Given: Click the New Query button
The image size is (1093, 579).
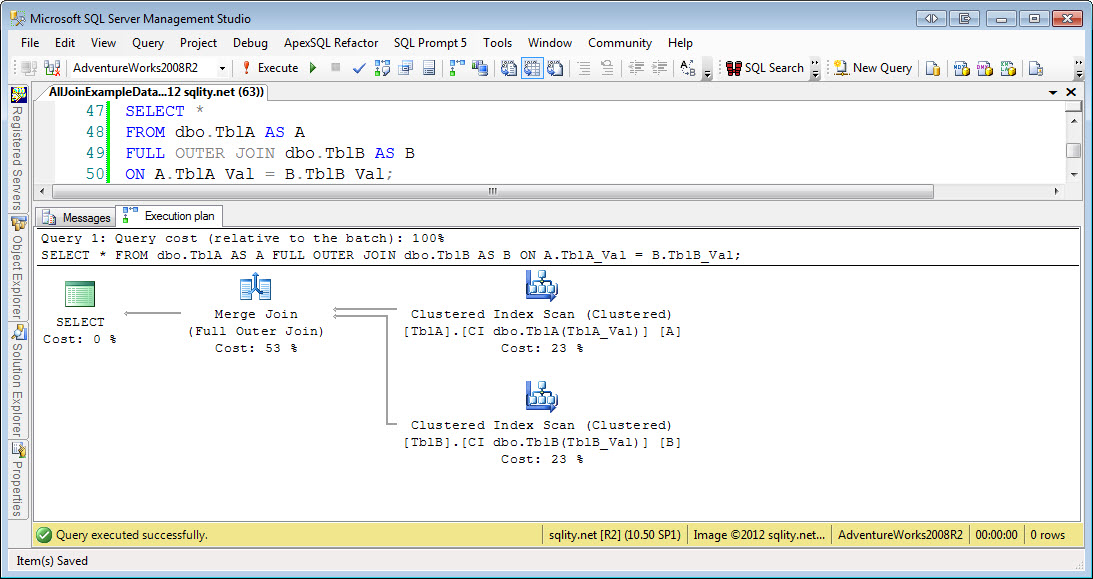Looking at the screenshot, I should tap(873, 68).
